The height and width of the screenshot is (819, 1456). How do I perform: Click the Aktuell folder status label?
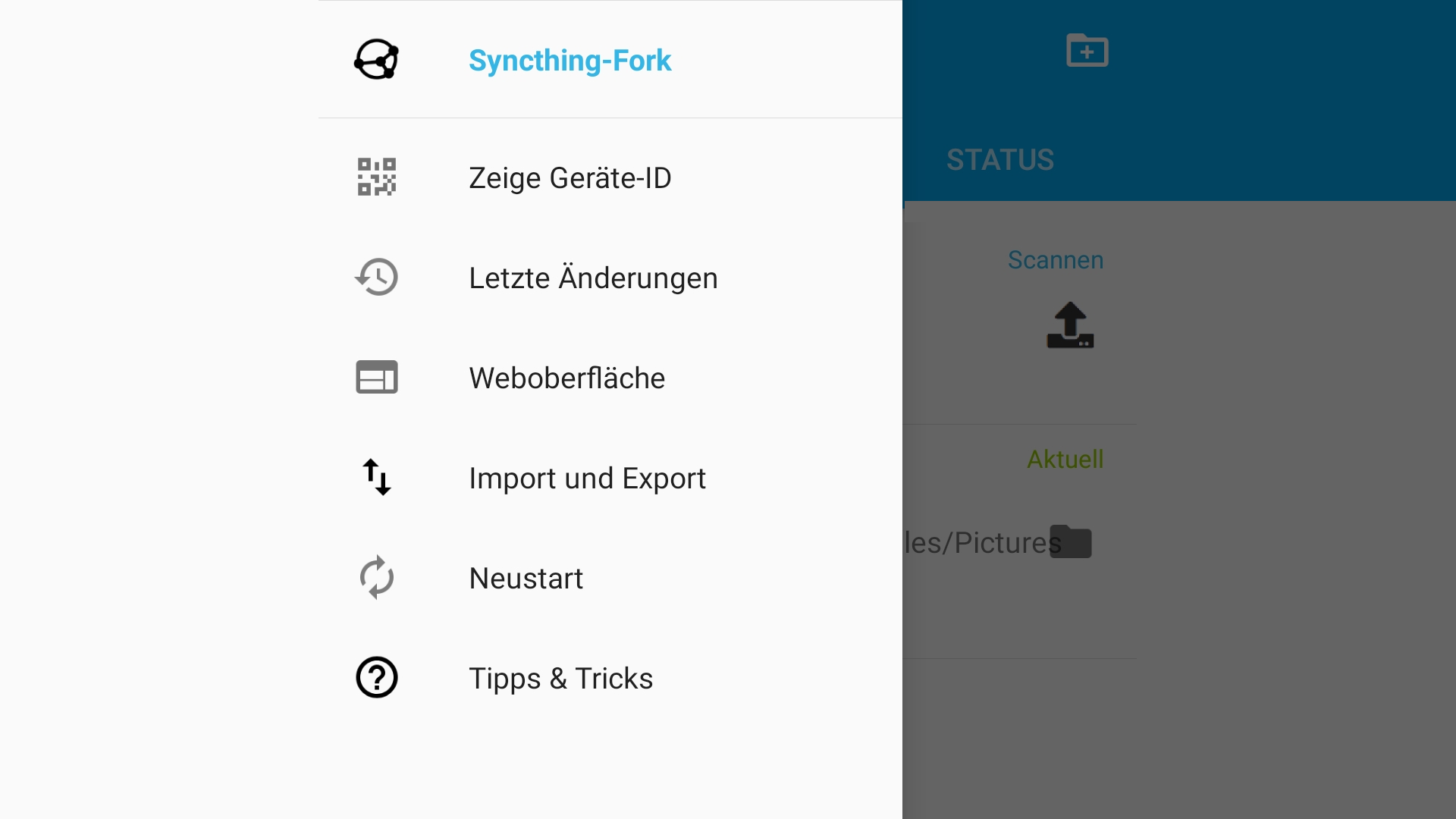click(x=1065, y=460)
